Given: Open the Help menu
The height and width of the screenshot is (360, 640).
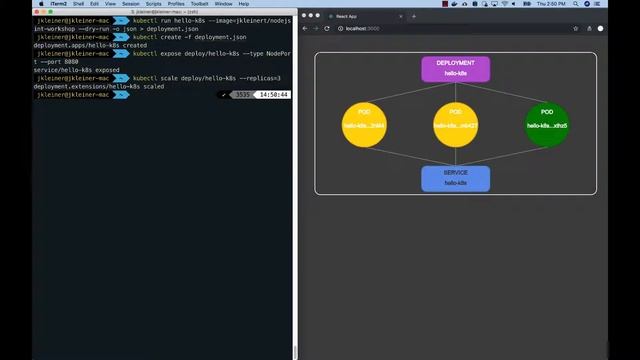Looking at the screenshot, I should pos(244,4).
